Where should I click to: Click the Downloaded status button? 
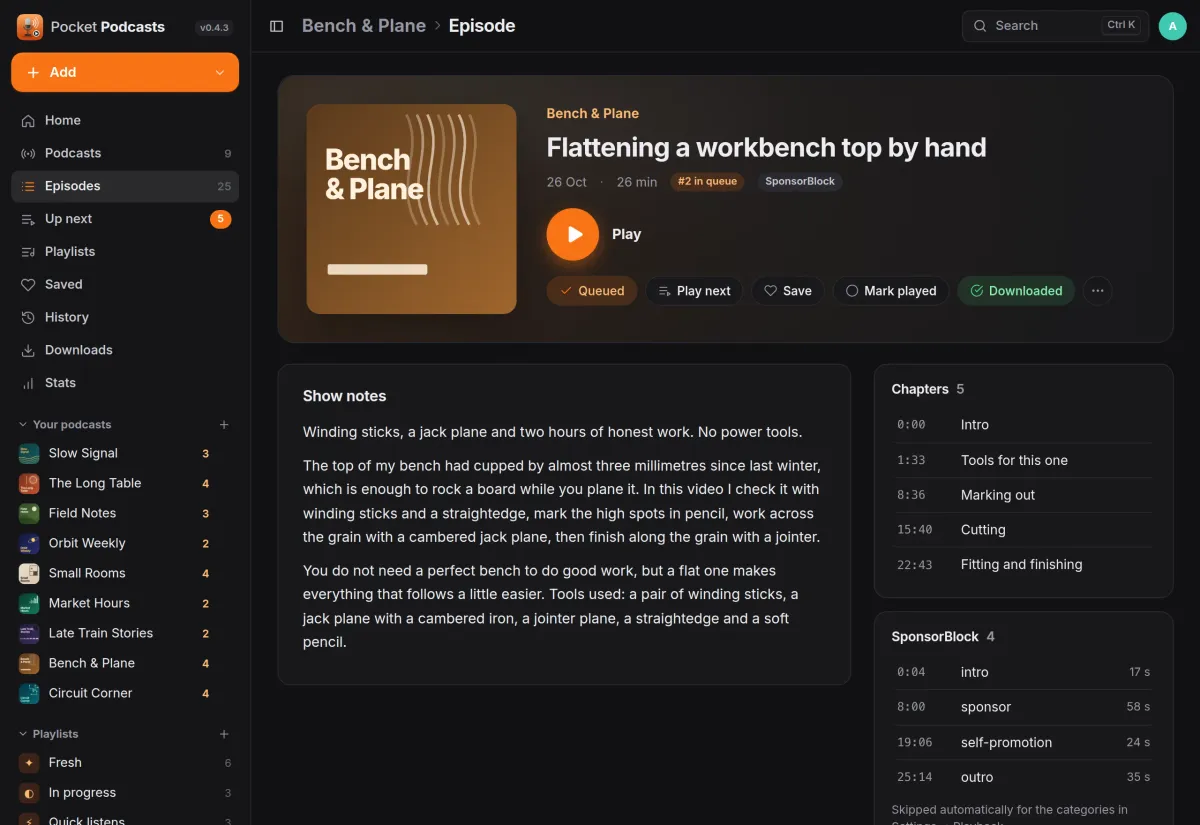coord(1016,291)
